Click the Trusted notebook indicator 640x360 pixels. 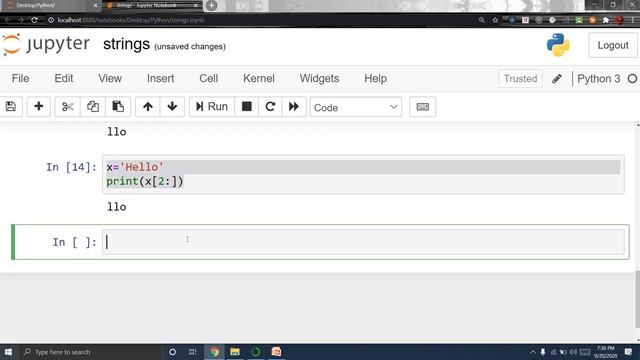pos(520,78)
